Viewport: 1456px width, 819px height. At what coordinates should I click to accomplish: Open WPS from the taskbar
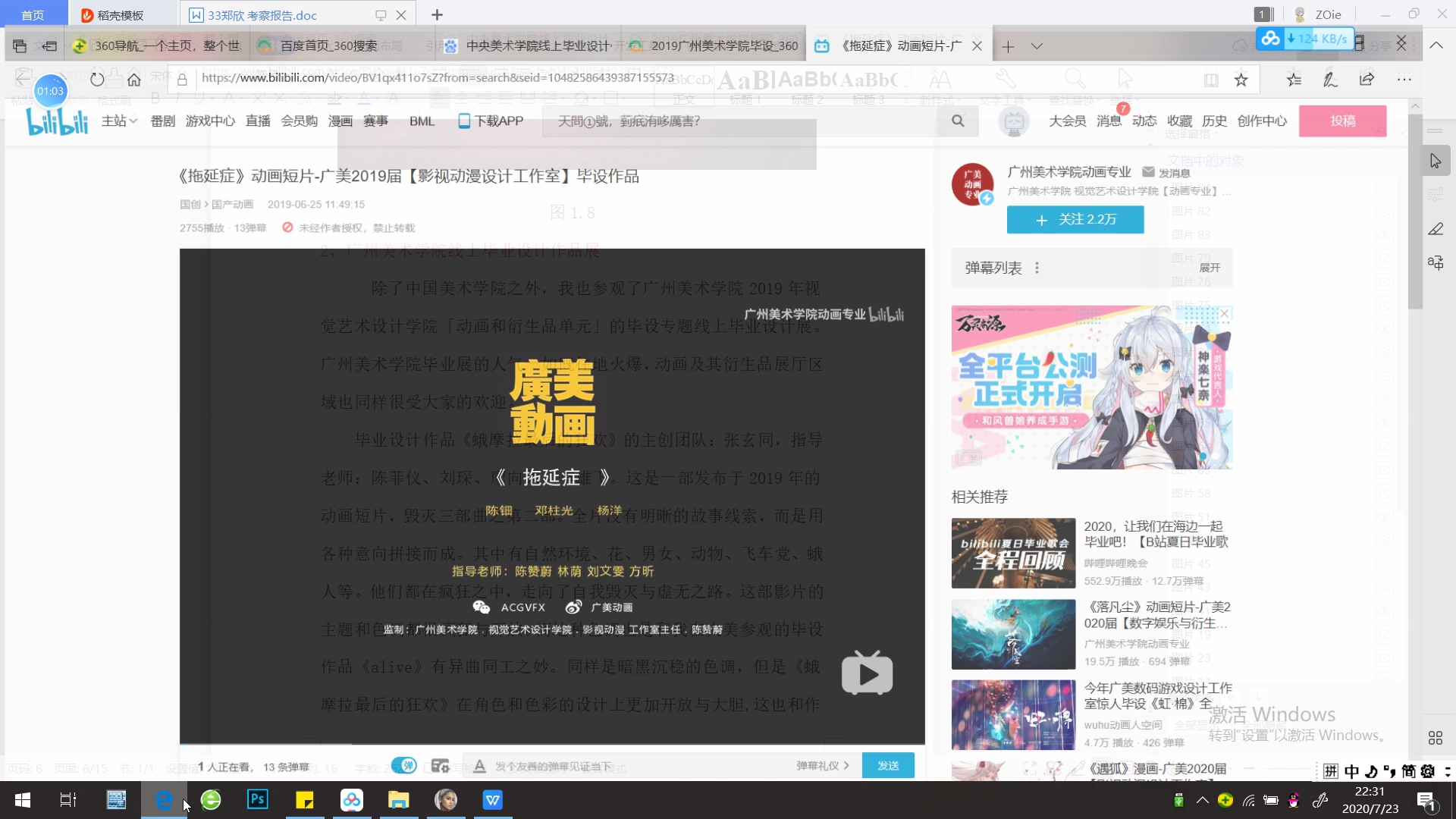point(493,799)
